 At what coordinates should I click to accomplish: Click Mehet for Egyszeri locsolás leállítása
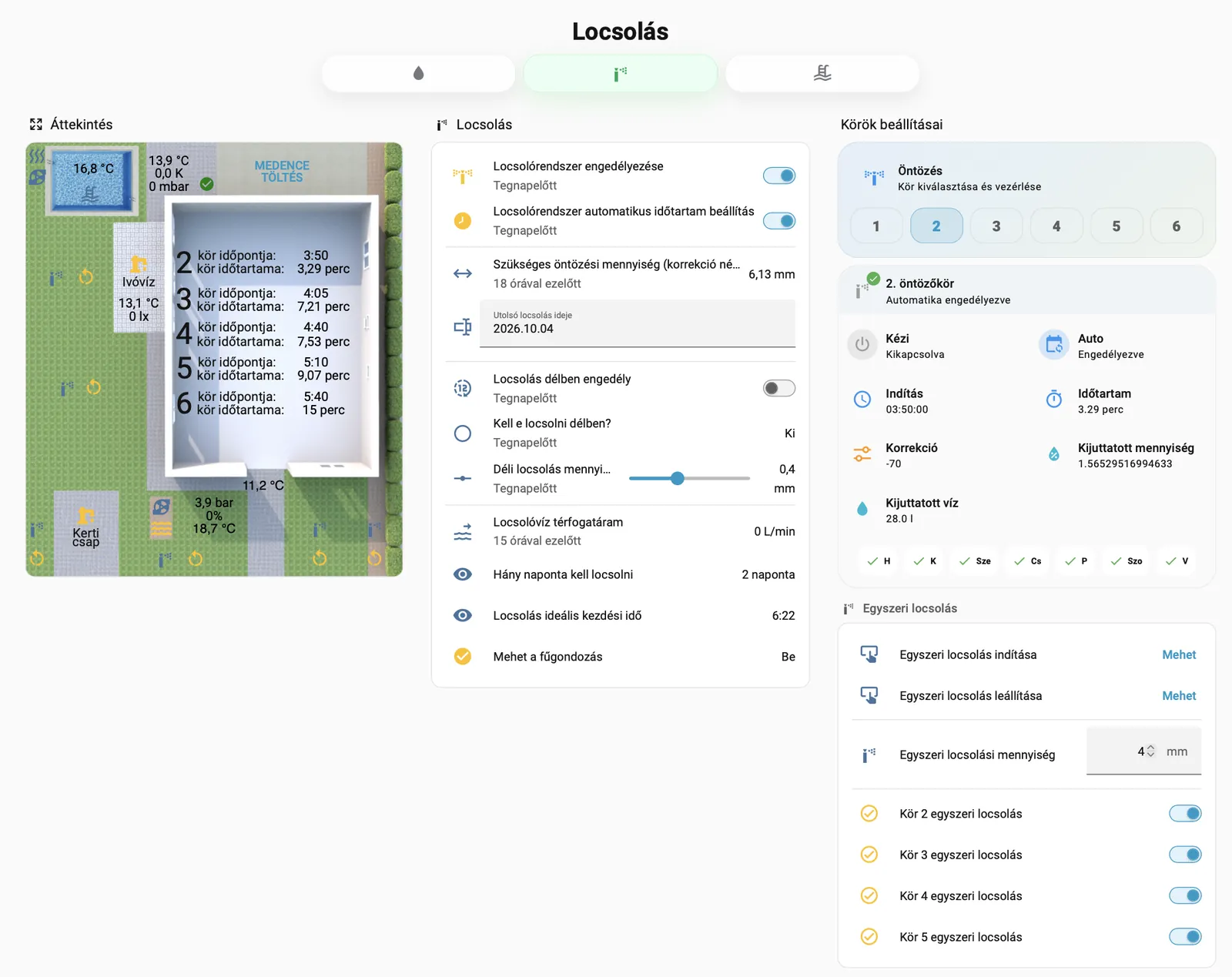click(x=1179, y=696)
